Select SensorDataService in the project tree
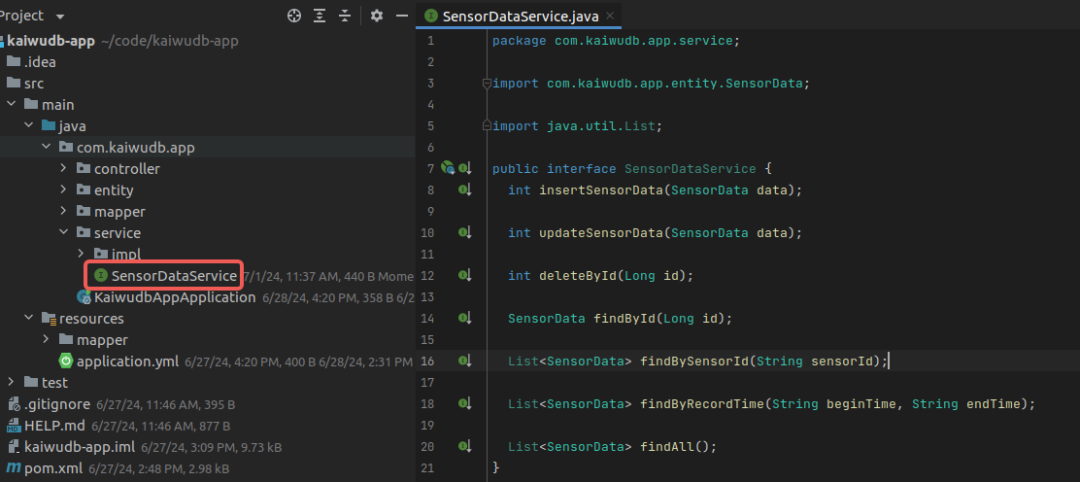 click(x=174, y=276)
